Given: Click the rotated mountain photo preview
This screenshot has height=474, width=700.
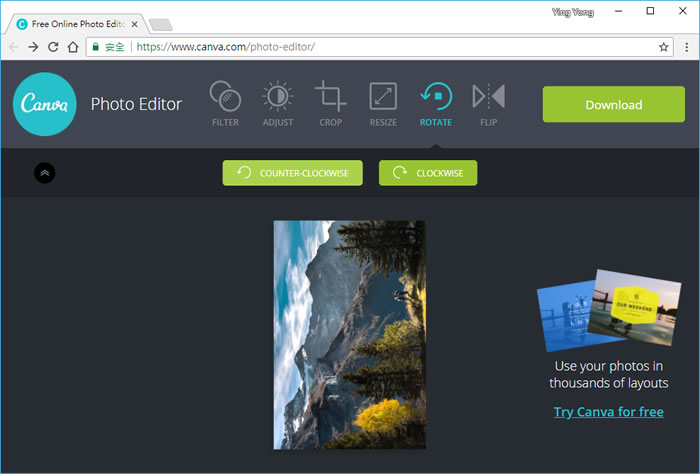Looking at the screenshot, I should click(349, 334).
